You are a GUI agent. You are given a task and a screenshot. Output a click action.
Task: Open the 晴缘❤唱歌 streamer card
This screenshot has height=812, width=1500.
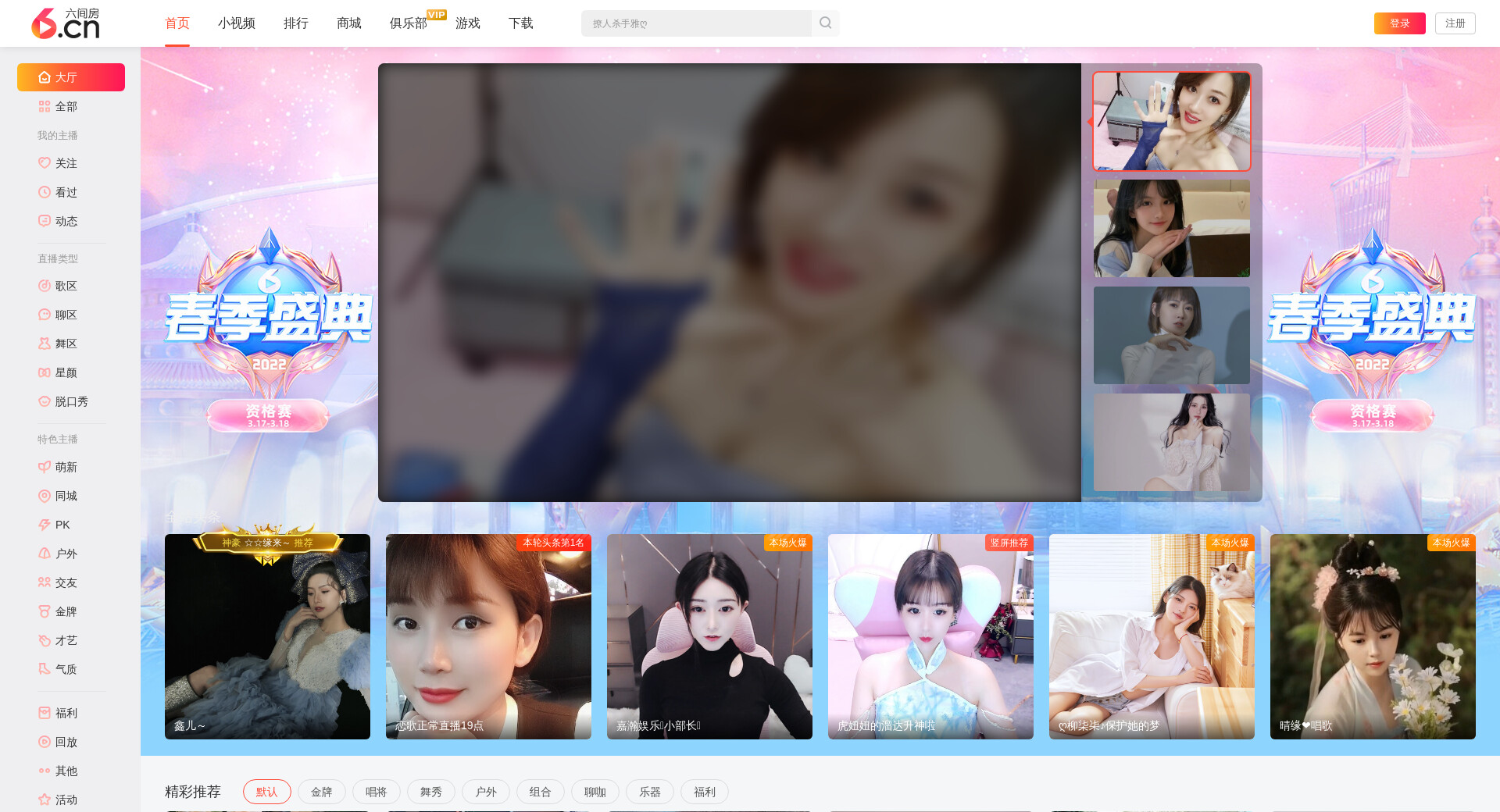tap(1373, 636)
